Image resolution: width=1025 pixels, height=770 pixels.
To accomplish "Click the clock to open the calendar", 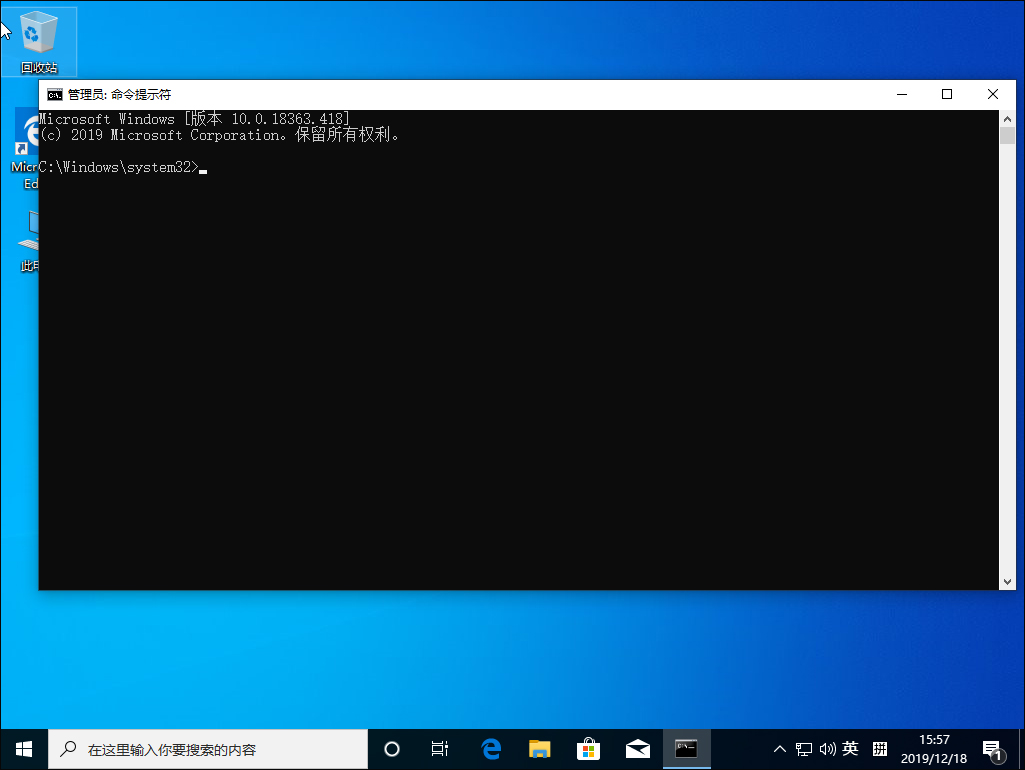I will 933,748.
